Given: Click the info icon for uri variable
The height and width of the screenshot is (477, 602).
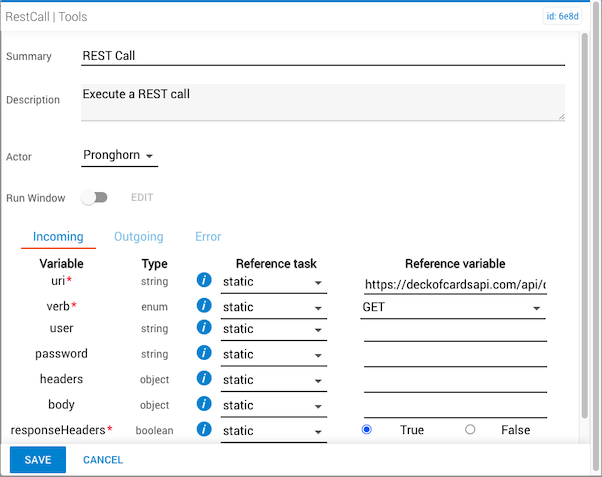Looking at the screenshot, I should (204, 282).
